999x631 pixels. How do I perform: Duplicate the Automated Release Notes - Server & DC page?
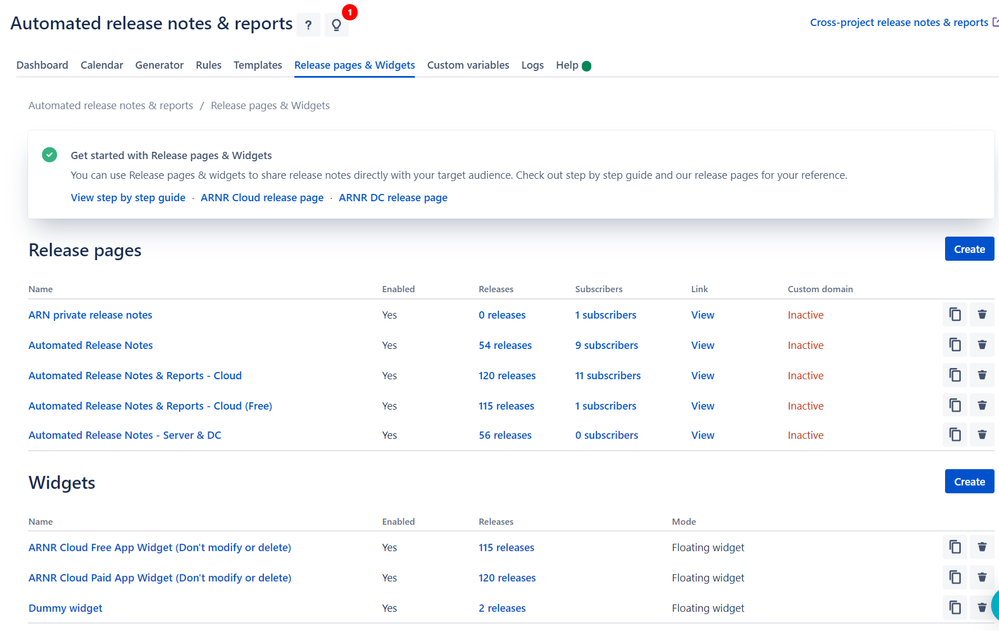(x=955, y=434)
